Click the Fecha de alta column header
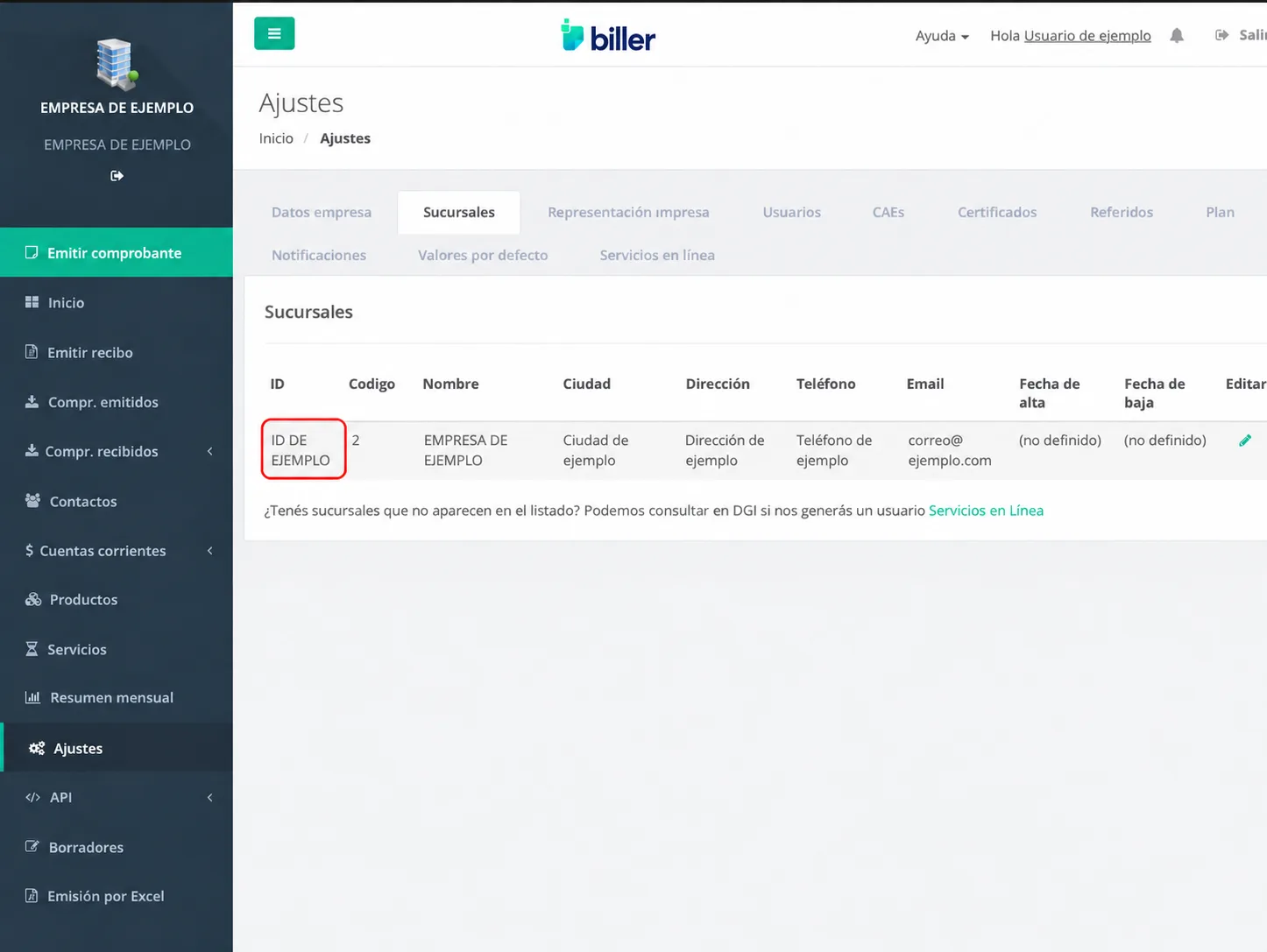 click(x=1050, y=393)
